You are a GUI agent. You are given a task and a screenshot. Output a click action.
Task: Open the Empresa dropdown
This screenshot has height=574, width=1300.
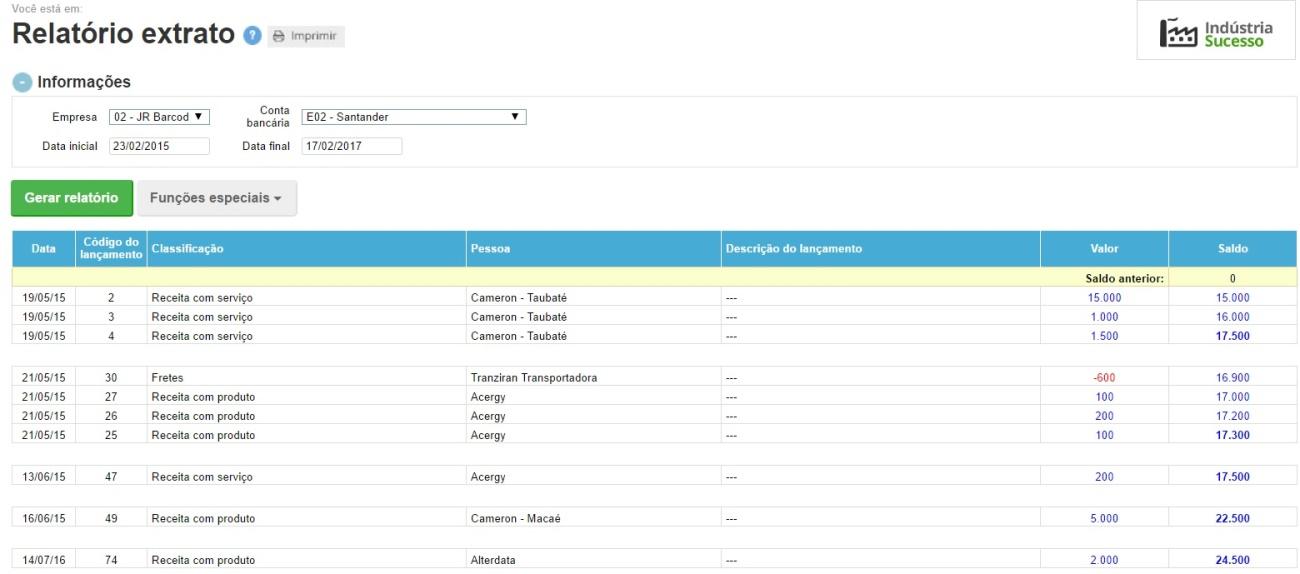[160, 117]
